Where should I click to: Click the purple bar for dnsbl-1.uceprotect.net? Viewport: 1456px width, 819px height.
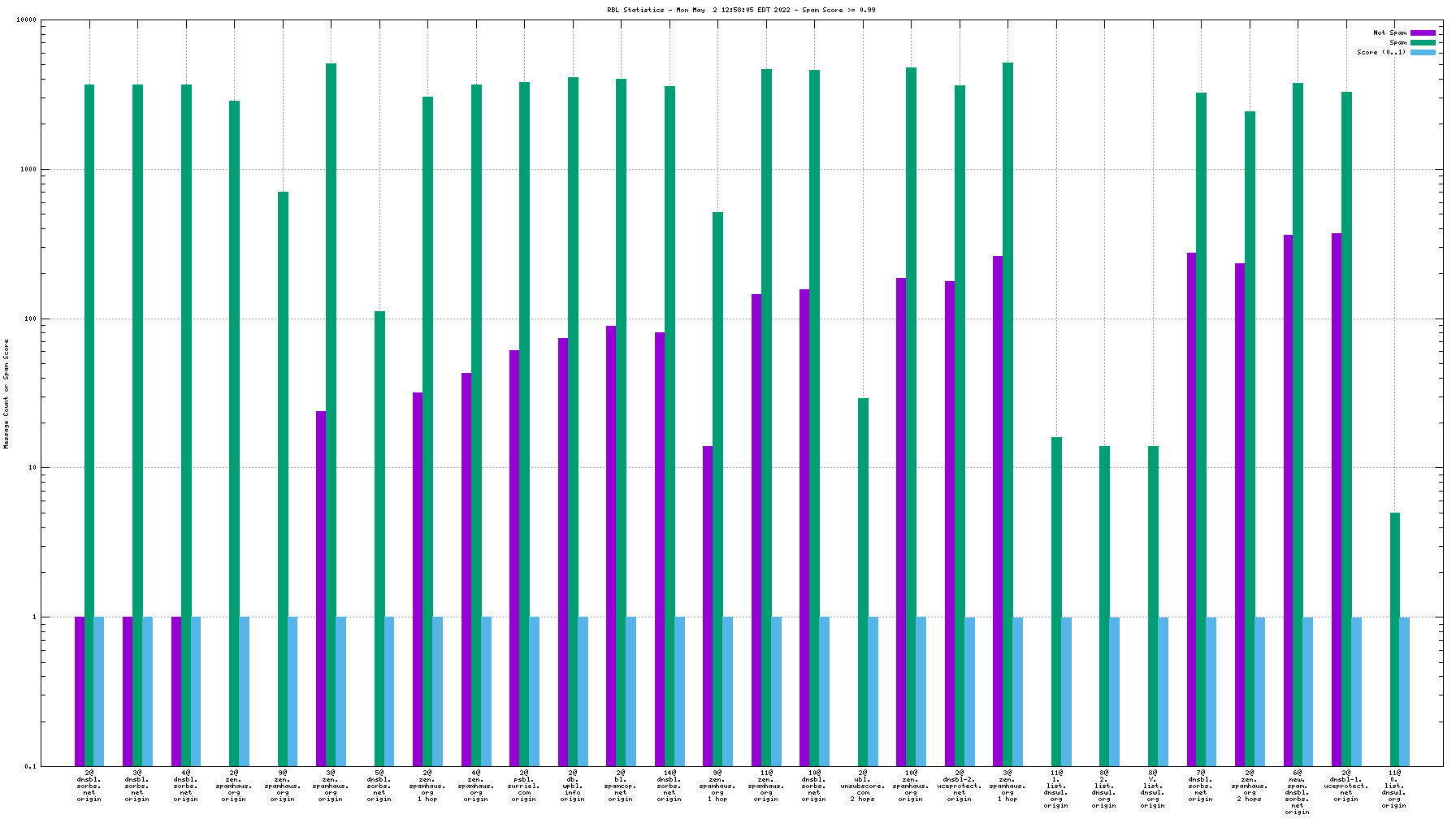click(x=1337, y=499)
